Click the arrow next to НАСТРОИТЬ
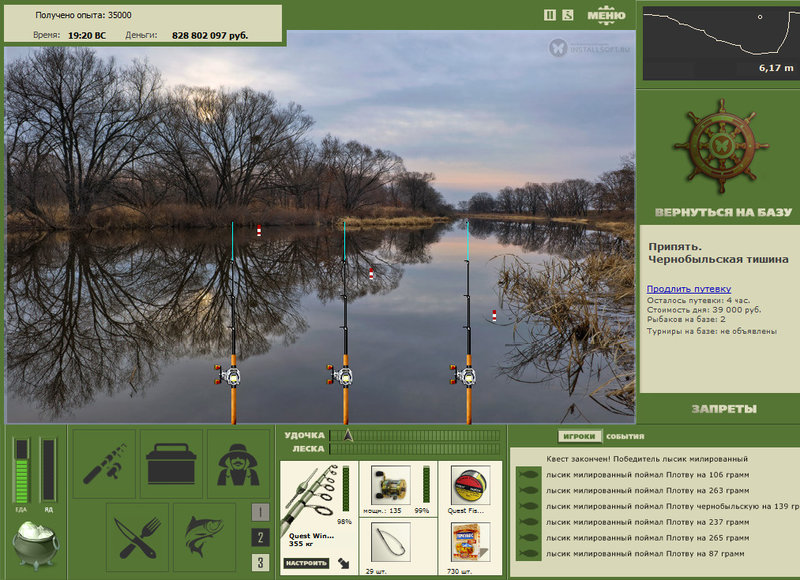 pos(344,563)
